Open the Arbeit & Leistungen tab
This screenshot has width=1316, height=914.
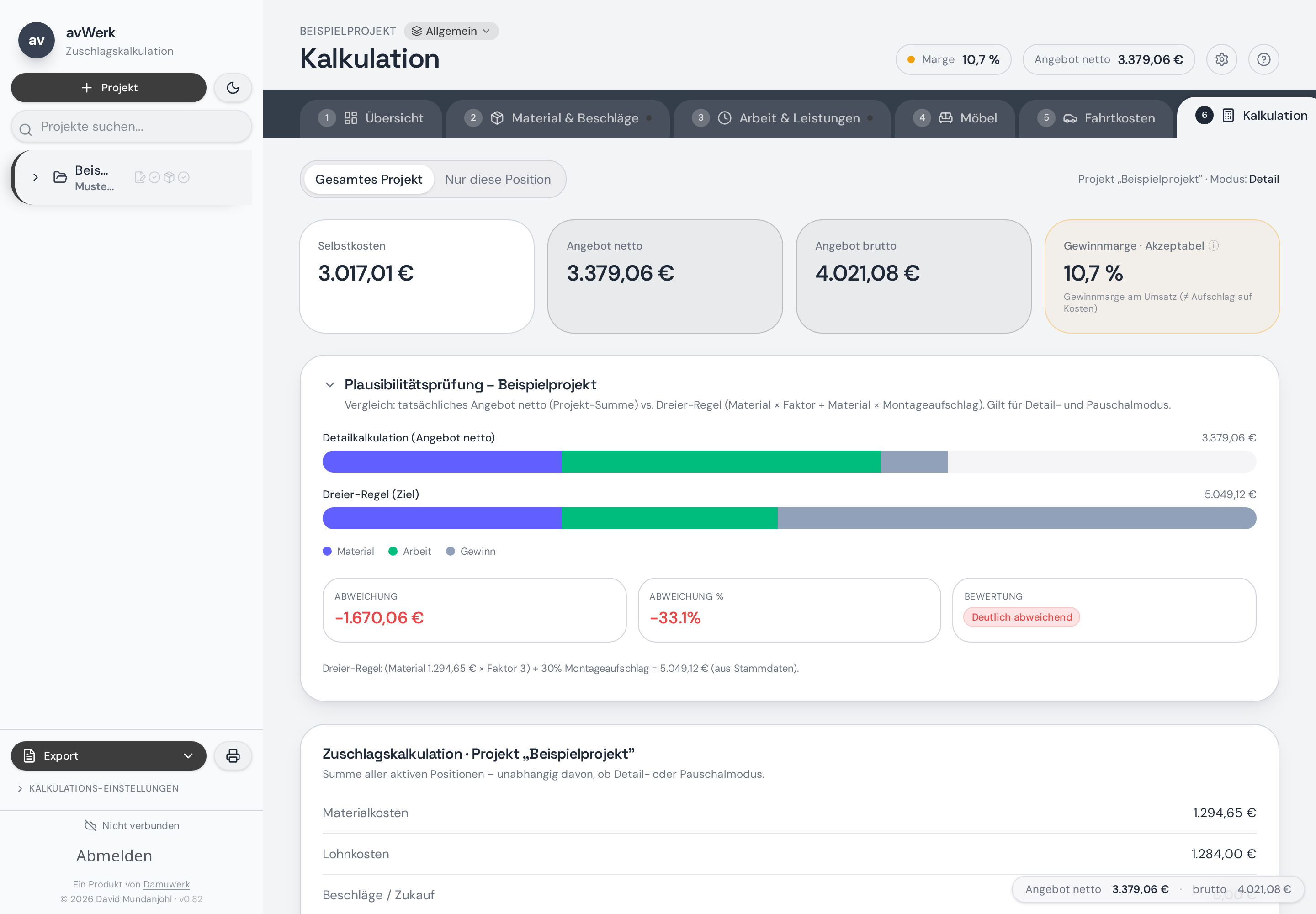782,118
